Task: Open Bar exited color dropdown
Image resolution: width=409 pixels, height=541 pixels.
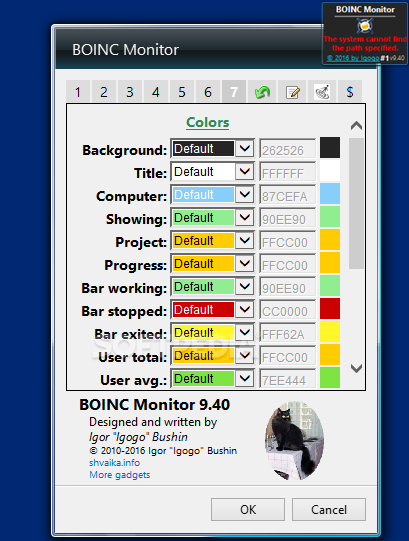Action: (x=213, y=333)
